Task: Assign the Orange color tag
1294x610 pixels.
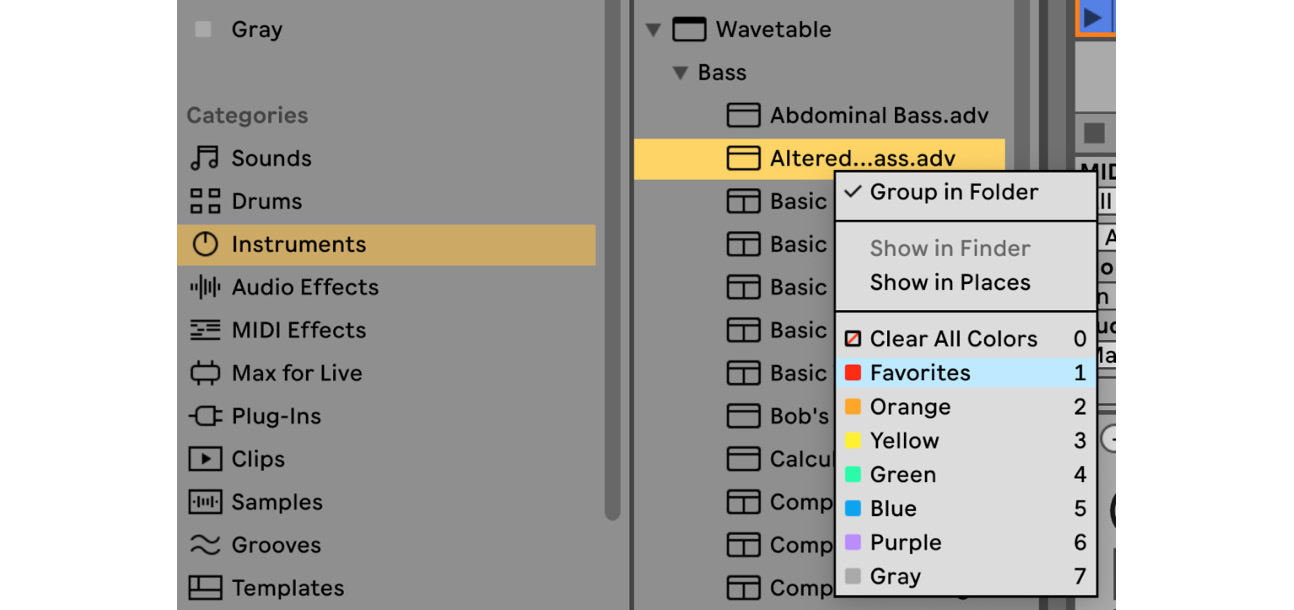Action: click(x=966, y=407)
